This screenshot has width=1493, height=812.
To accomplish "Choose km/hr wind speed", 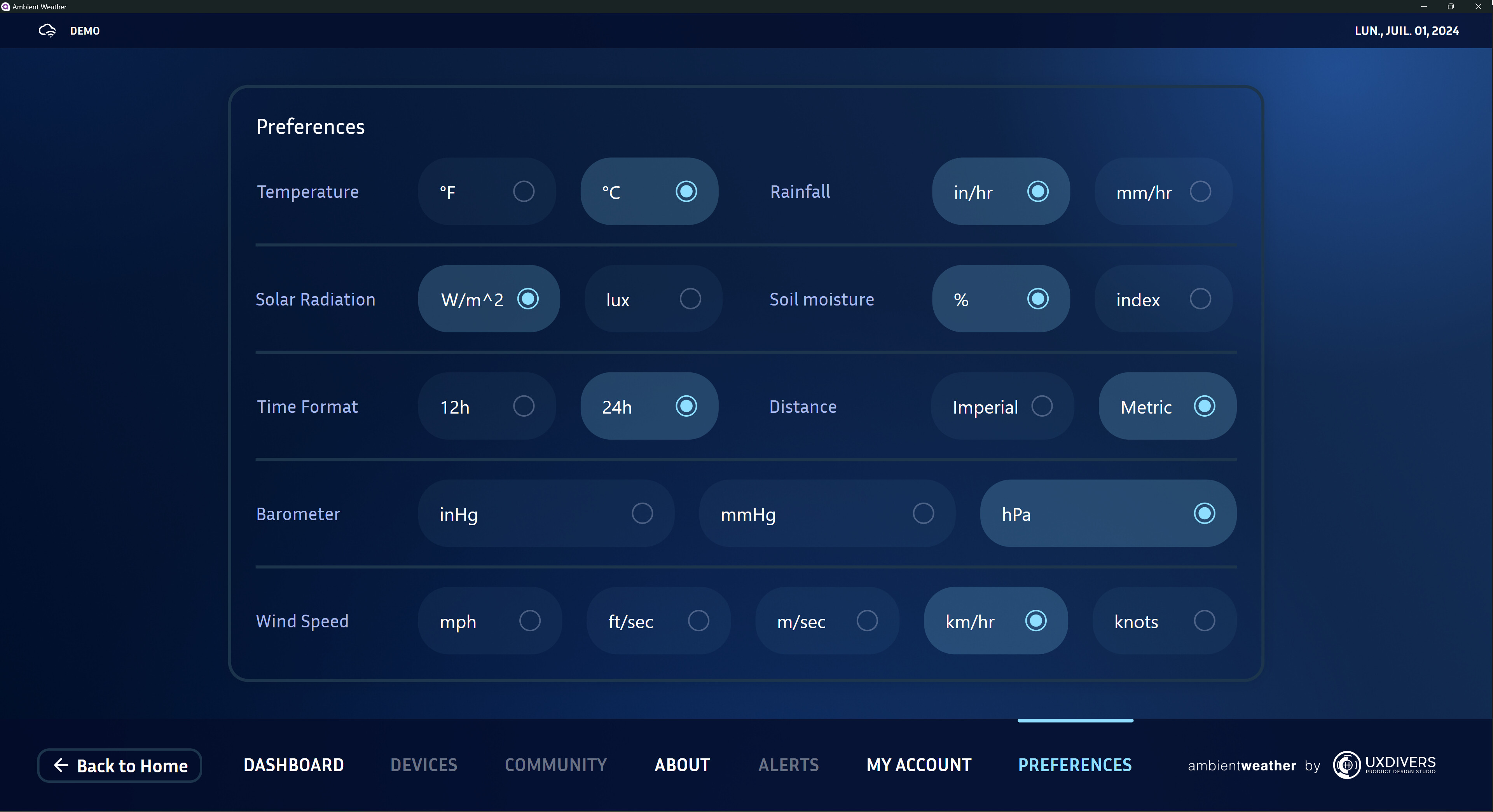I will (996, 621).
